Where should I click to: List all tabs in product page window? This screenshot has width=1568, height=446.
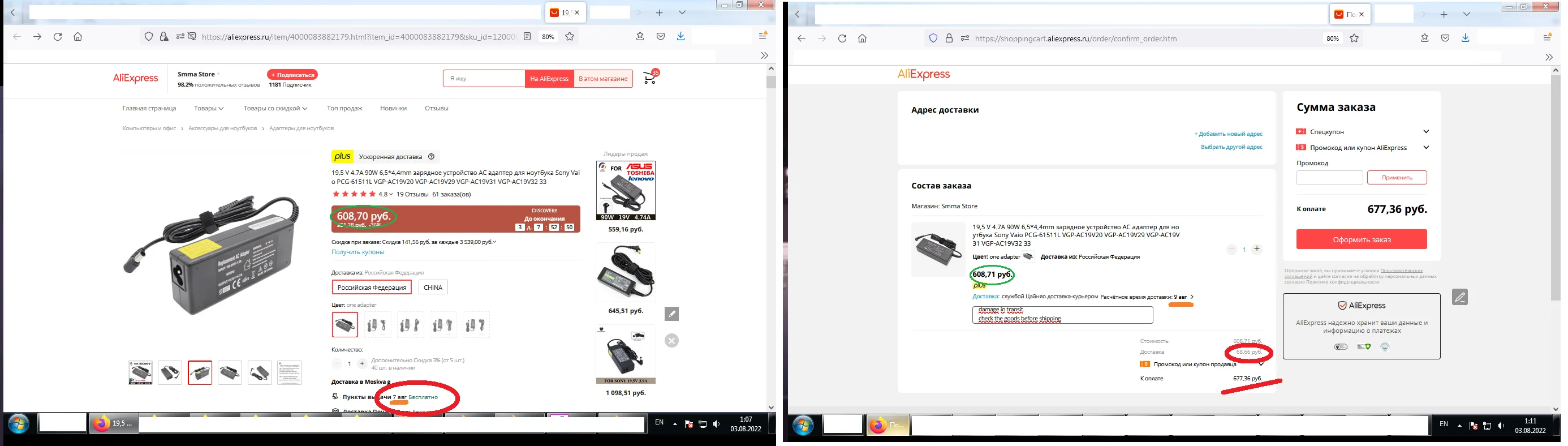pyautogui.click(x=682, y=13)
